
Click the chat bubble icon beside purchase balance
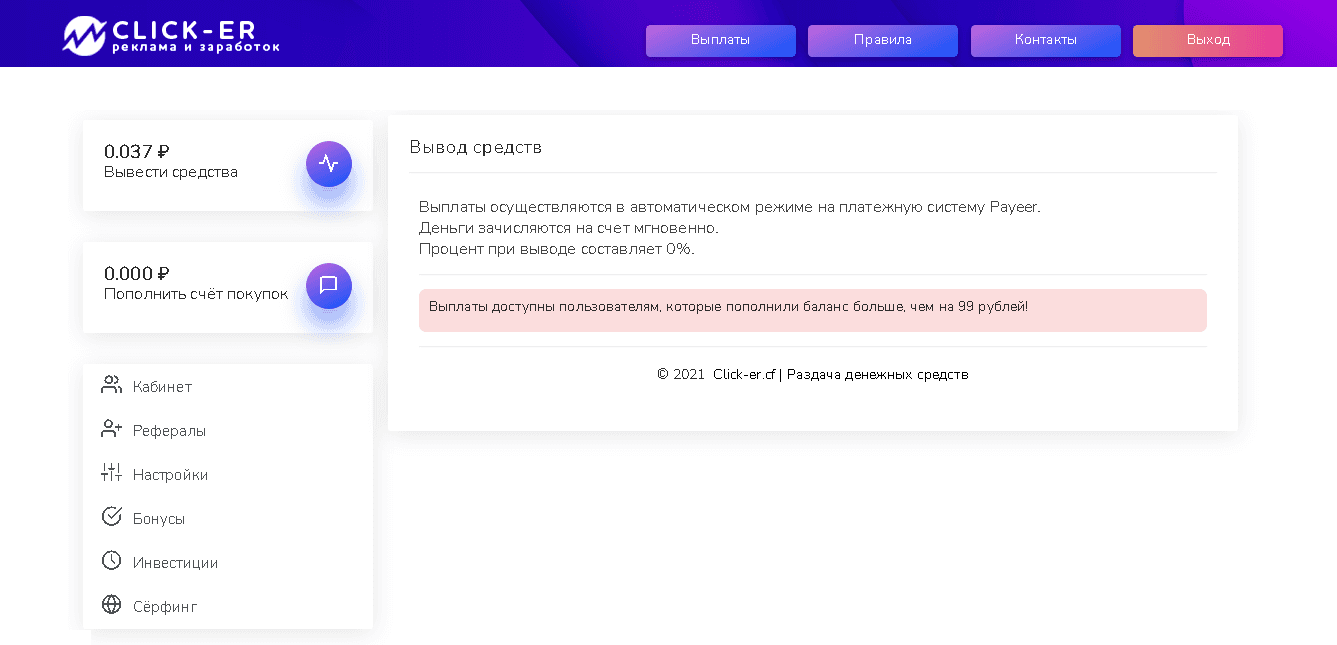(328, 286)
